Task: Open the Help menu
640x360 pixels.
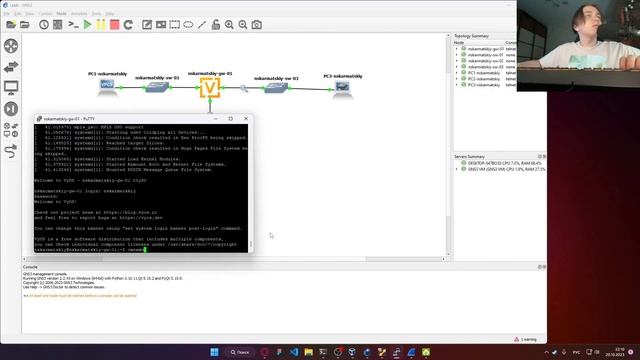Action: coord(110,13)
